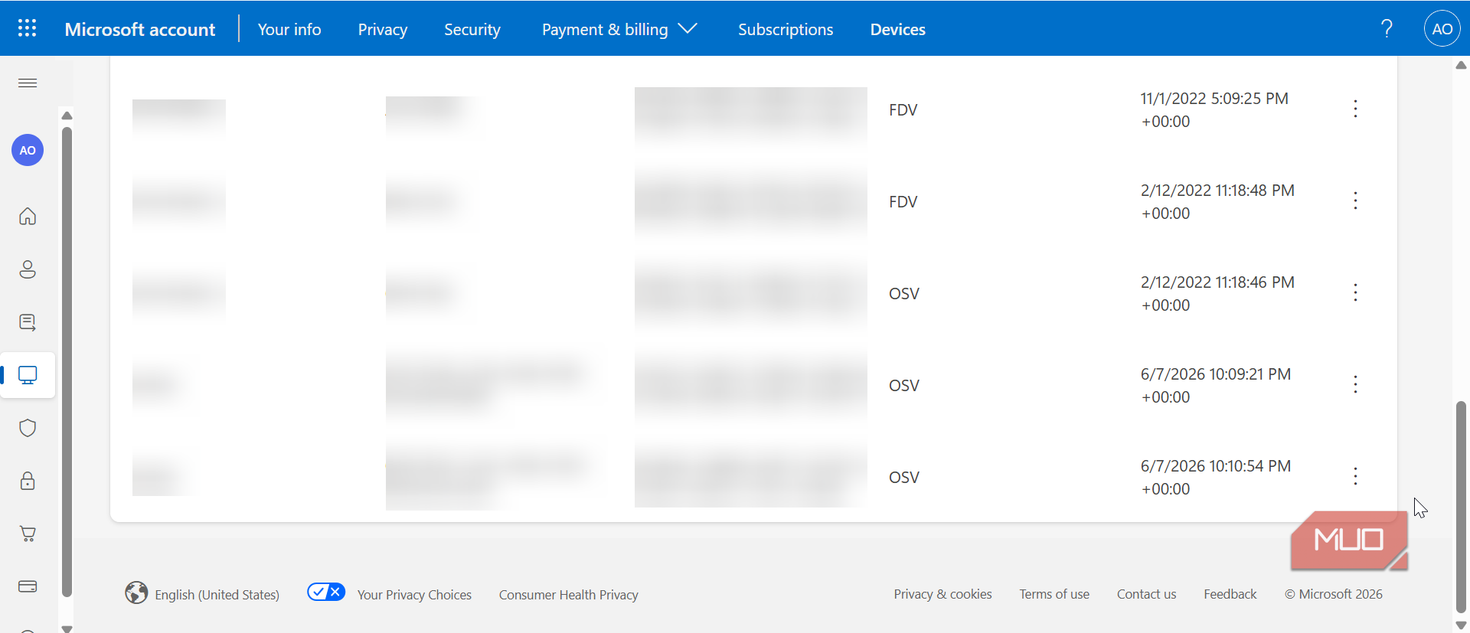
Task: Open more options for 11/1/2022 5:09:25 PM row
Action: point(1355,109)
